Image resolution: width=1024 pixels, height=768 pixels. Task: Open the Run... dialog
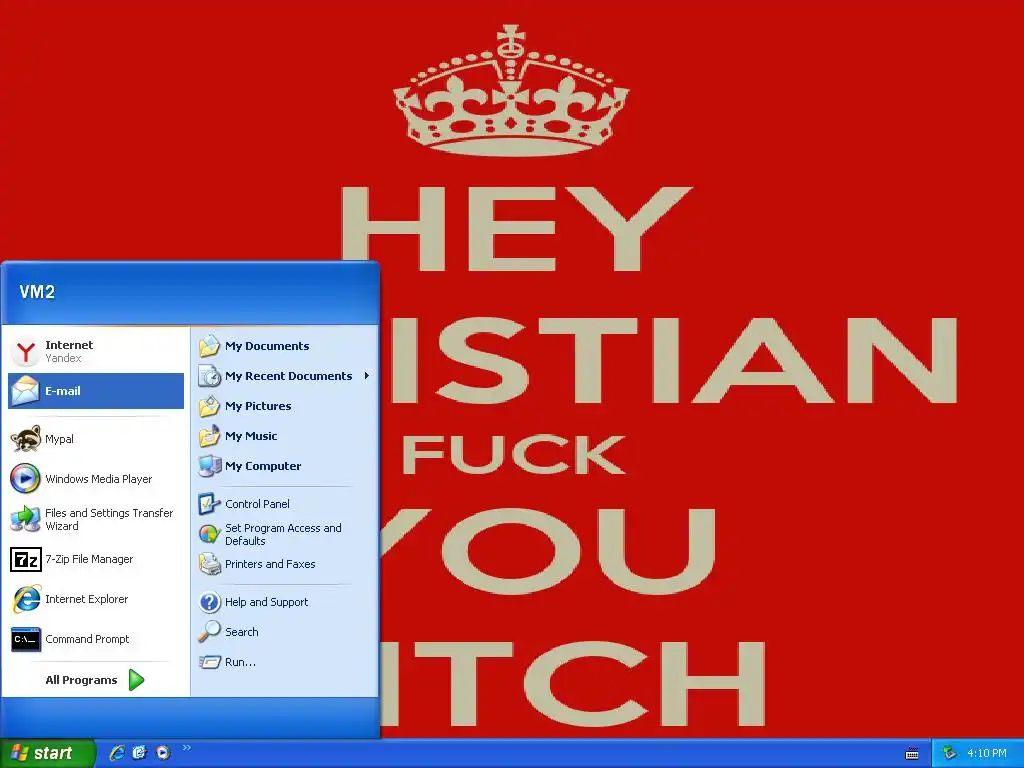click(284, 662)
